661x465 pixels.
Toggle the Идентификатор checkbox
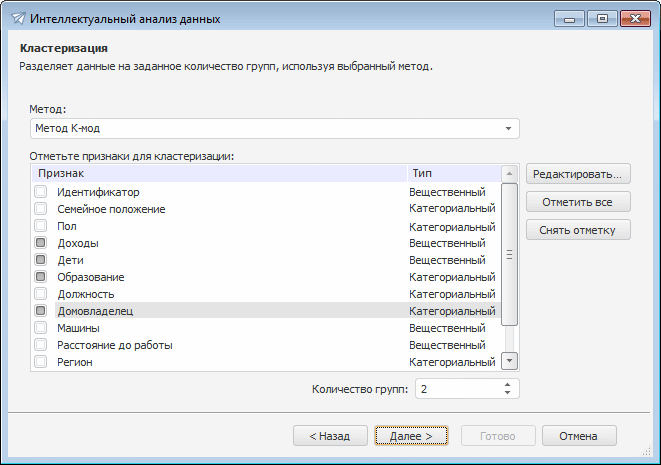coord(41,192)
